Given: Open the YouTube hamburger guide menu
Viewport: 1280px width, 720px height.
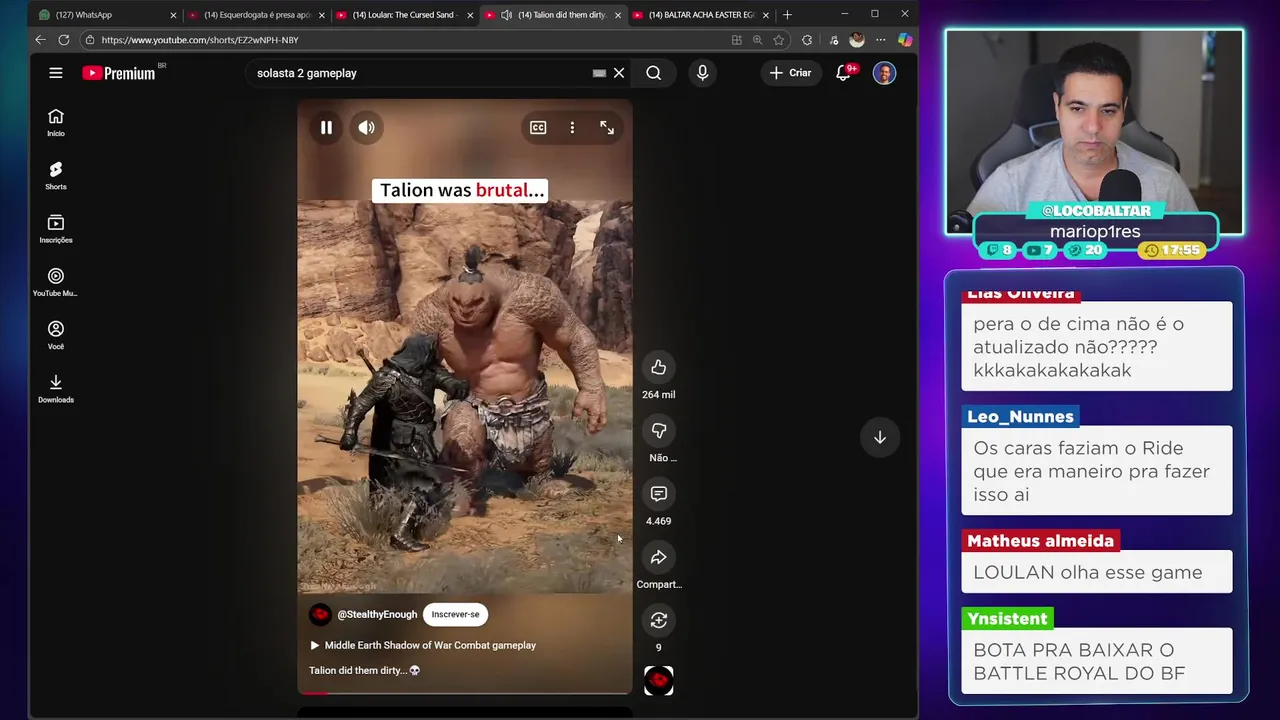Looking at the screenshot, I should (56, 73).
